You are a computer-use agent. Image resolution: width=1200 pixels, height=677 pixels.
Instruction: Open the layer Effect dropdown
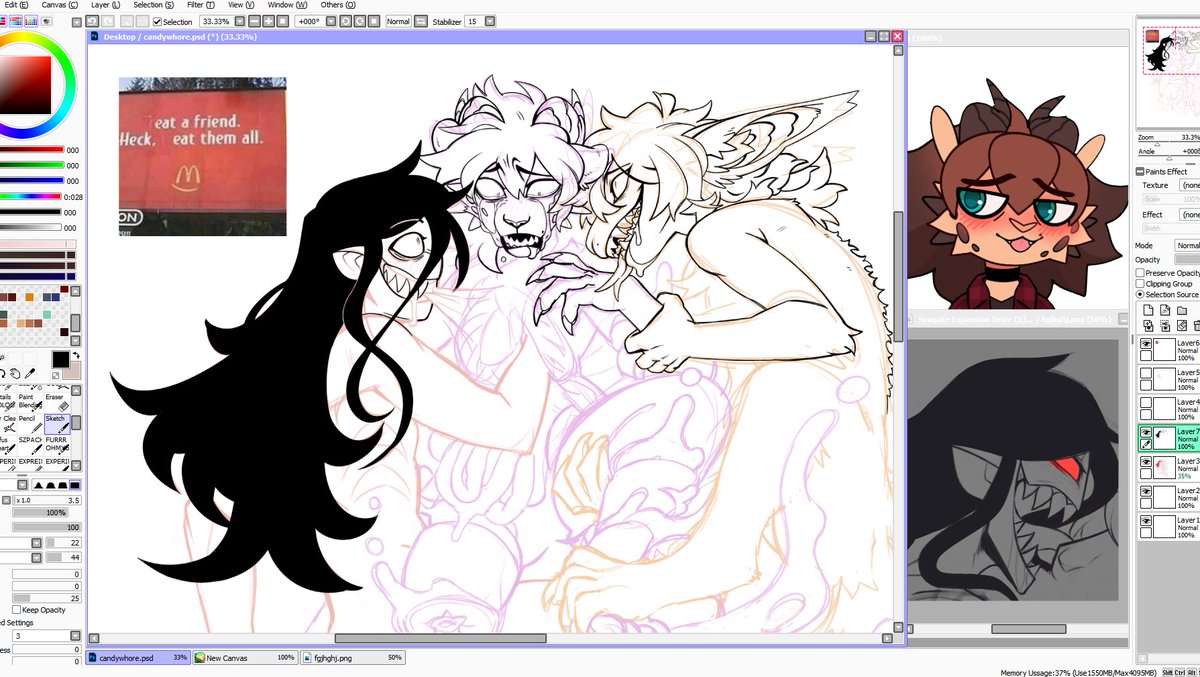(x=1189, y=214)
